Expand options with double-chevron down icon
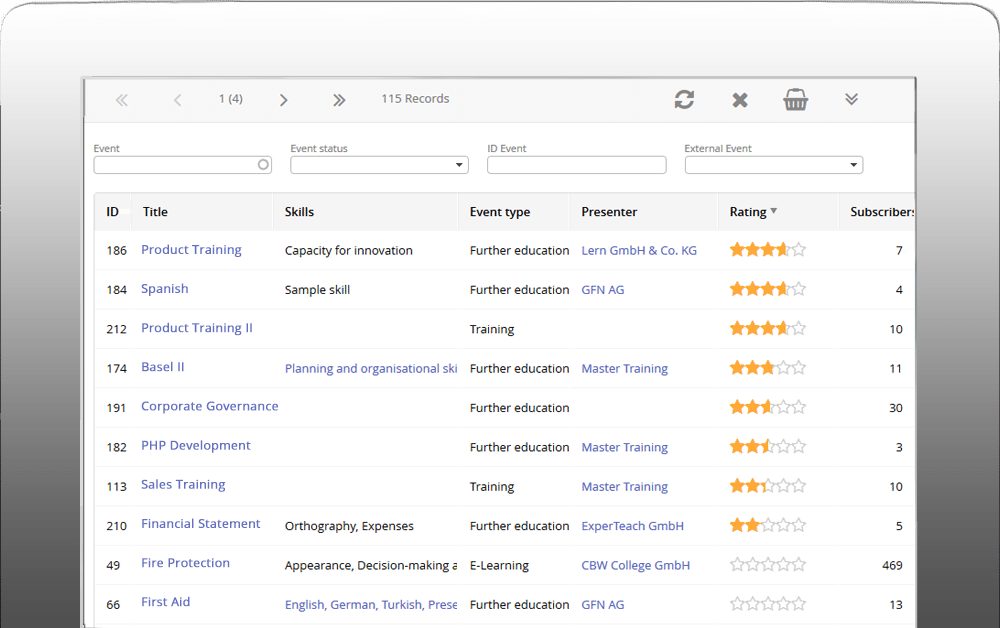The height and width of the screenshot is (628, 1000). point(851,99)
